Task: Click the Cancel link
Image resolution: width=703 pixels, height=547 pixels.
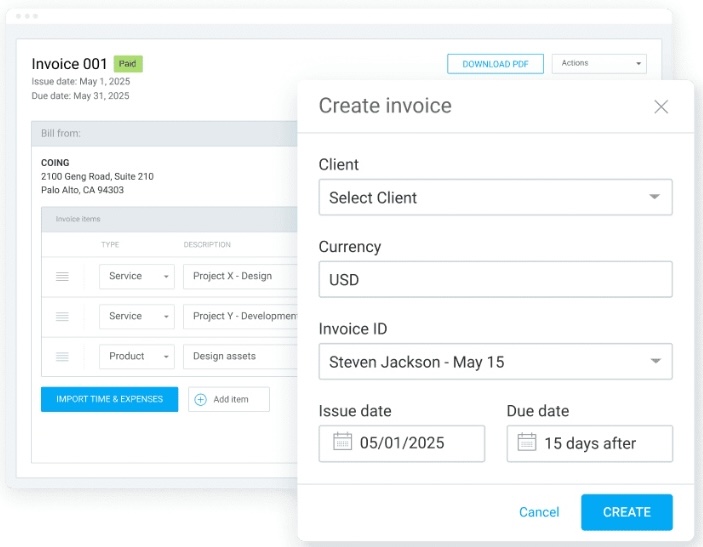Action: (539, 512)
